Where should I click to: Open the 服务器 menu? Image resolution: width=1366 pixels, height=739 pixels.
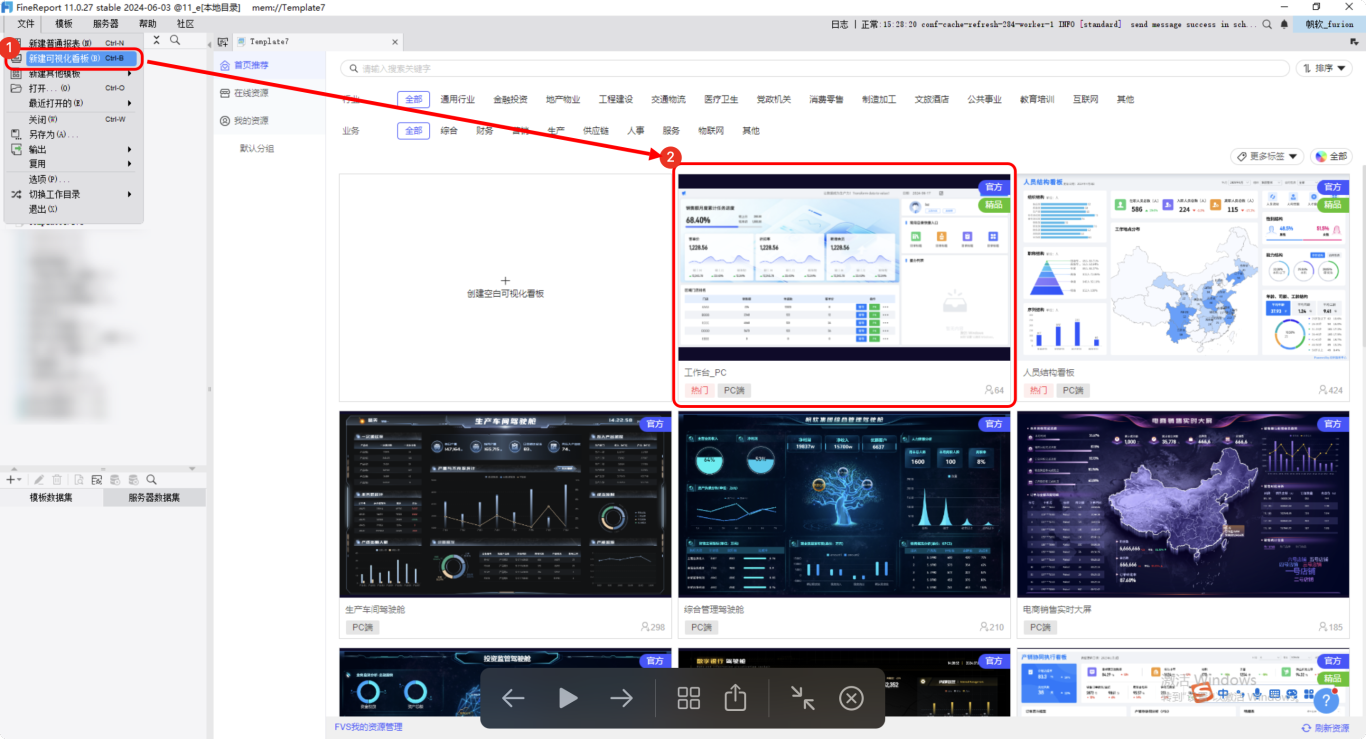[x=105, y=24]
